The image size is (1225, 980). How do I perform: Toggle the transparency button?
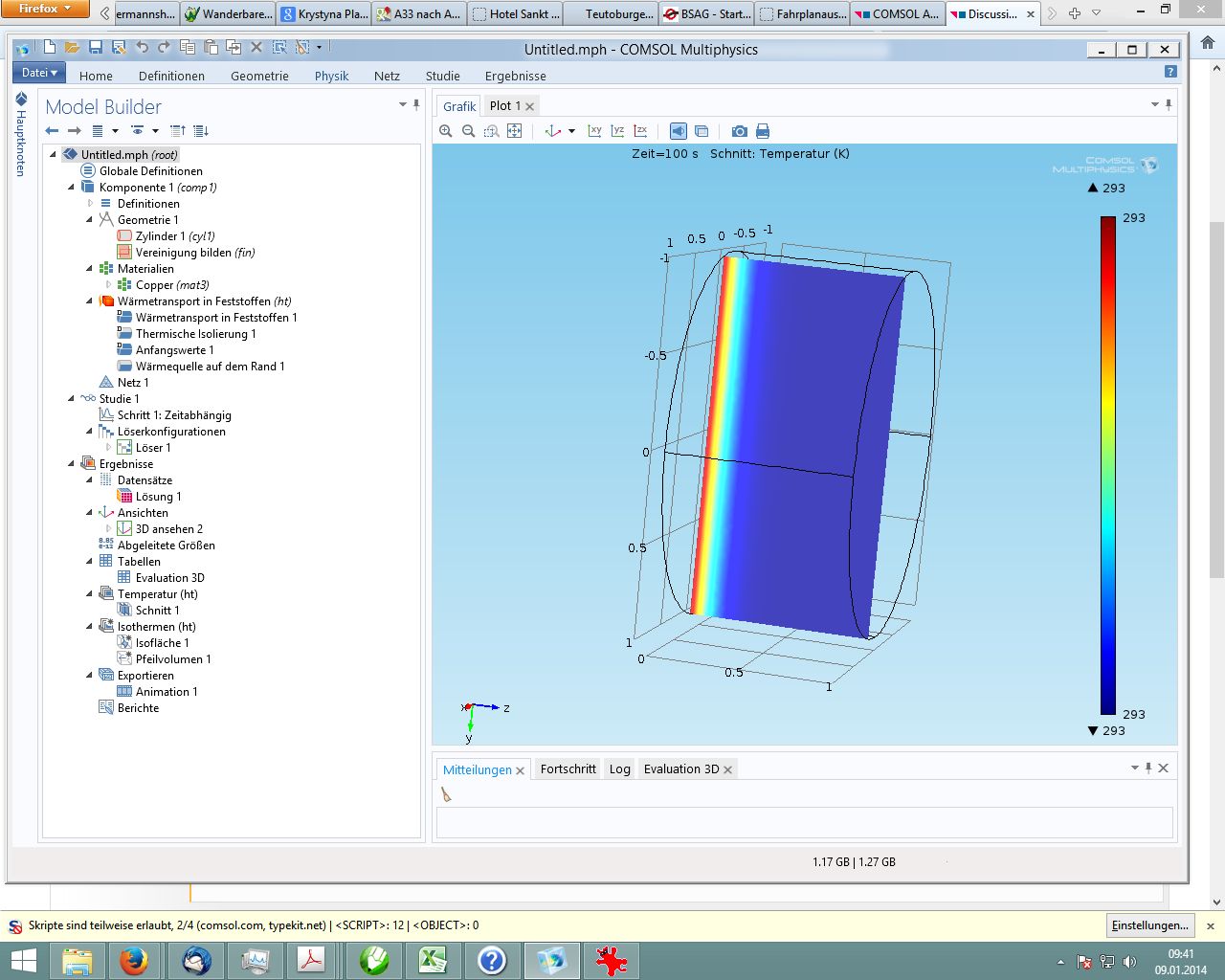(x=702, y=131)
